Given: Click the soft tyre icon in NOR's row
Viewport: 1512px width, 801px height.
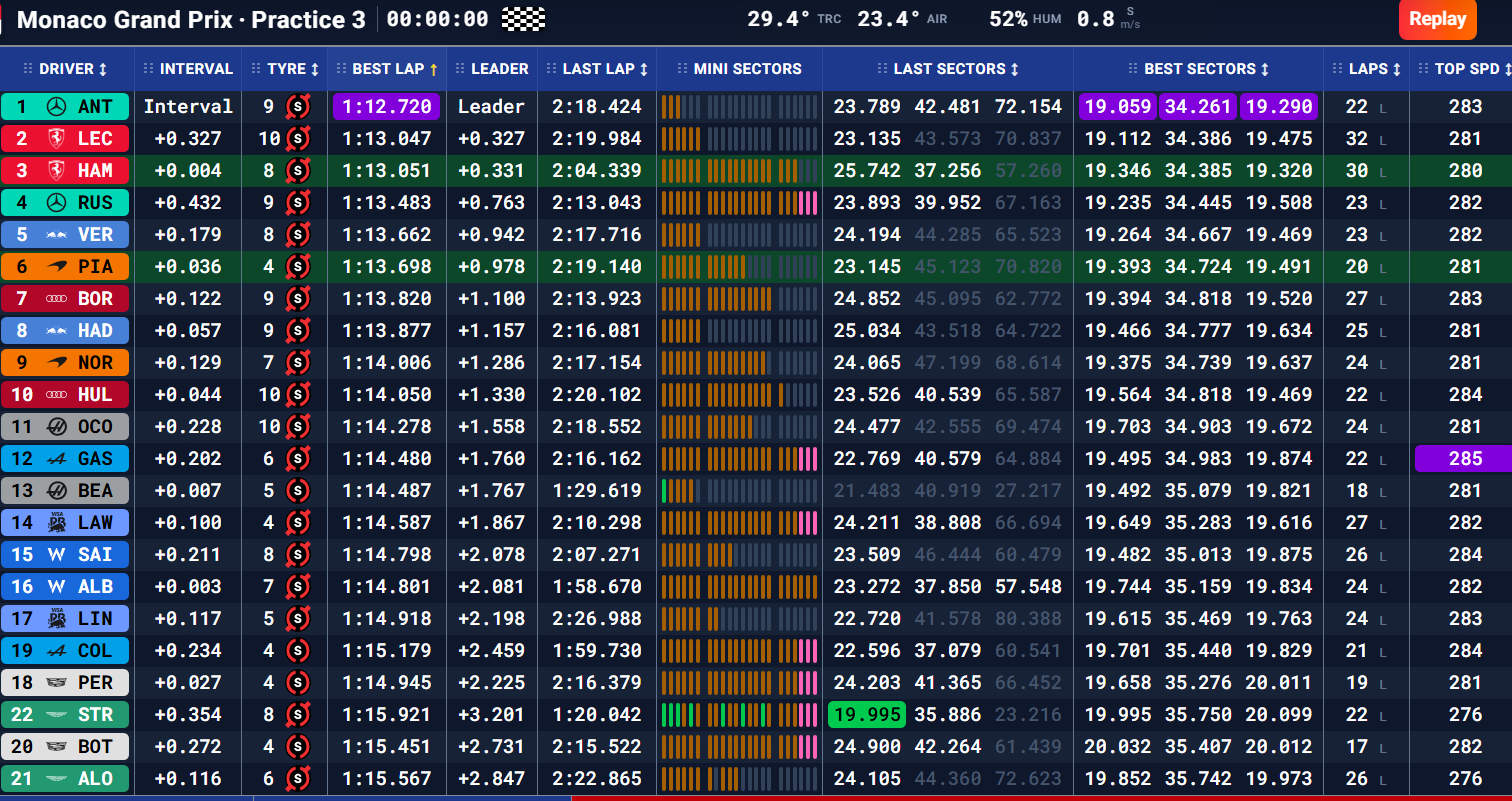Looking at the screenshot, I should pyautogui.click(x=298, y=363).
